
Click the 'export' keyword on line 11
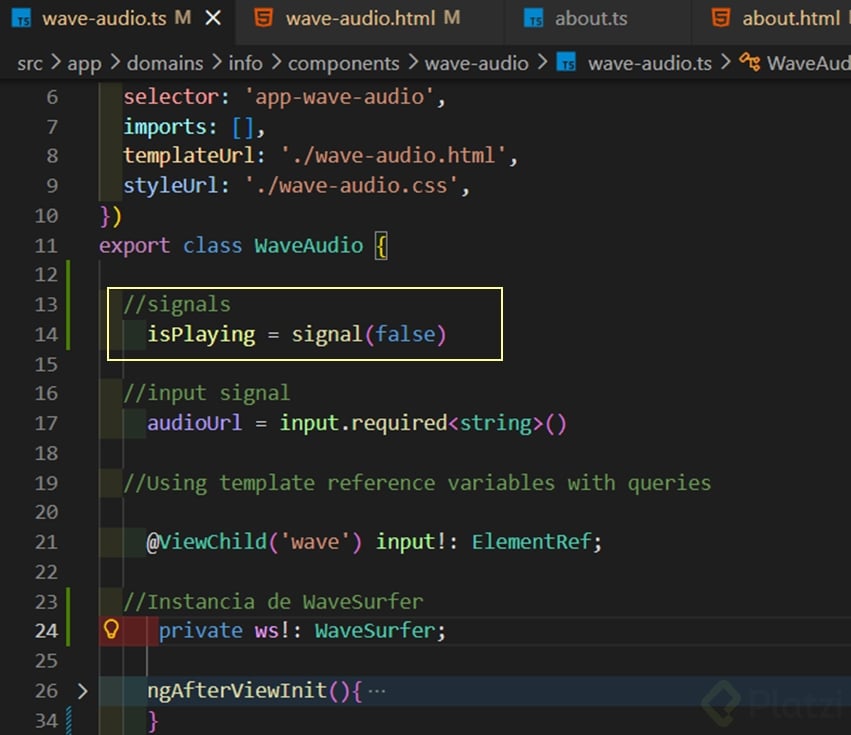point(134,246)
